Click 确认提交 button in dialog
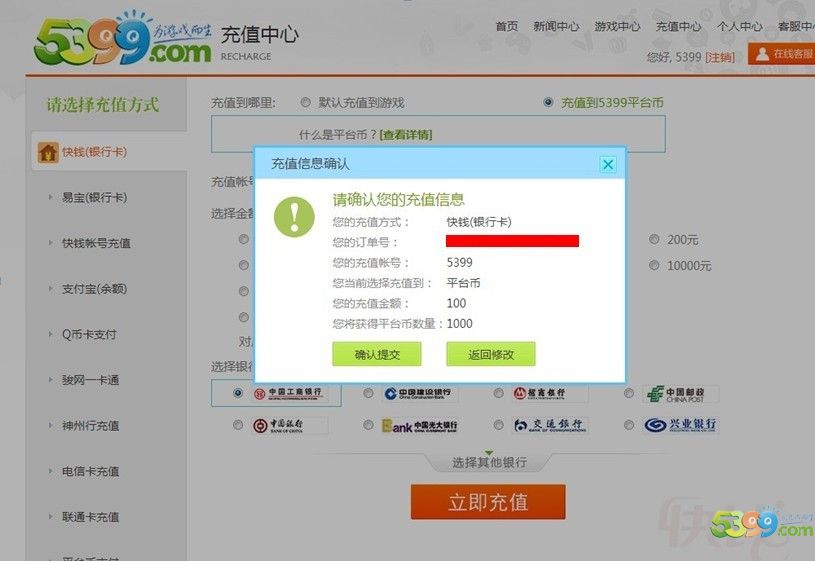 (x=377, y=354)
